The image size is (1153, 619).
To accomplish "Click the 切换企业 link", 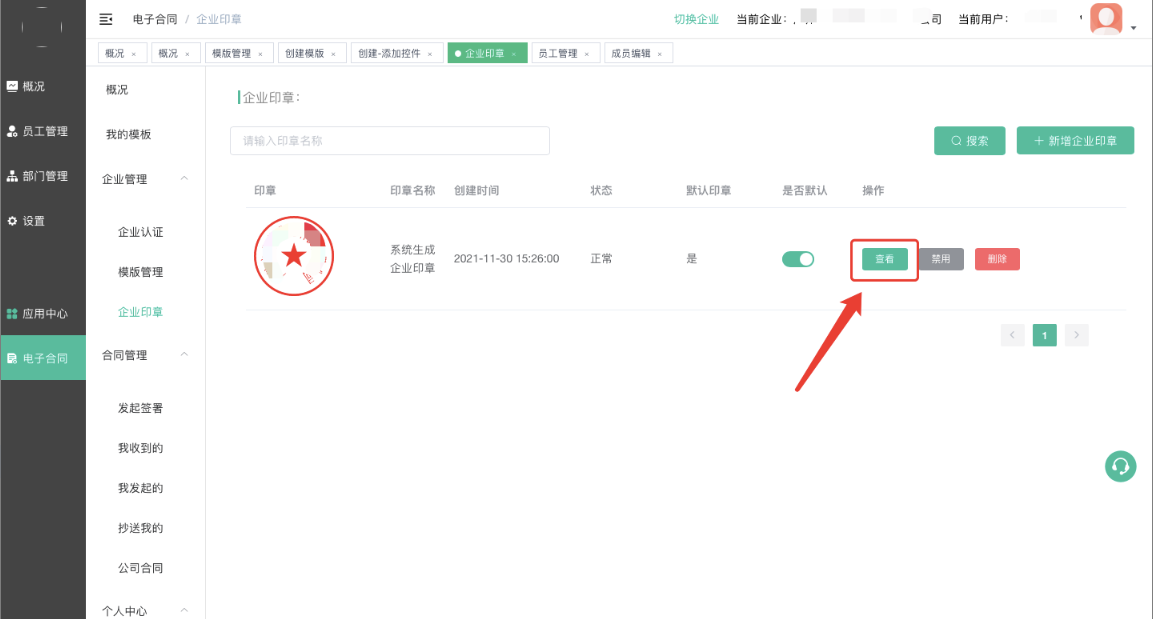I will (696, 19).
